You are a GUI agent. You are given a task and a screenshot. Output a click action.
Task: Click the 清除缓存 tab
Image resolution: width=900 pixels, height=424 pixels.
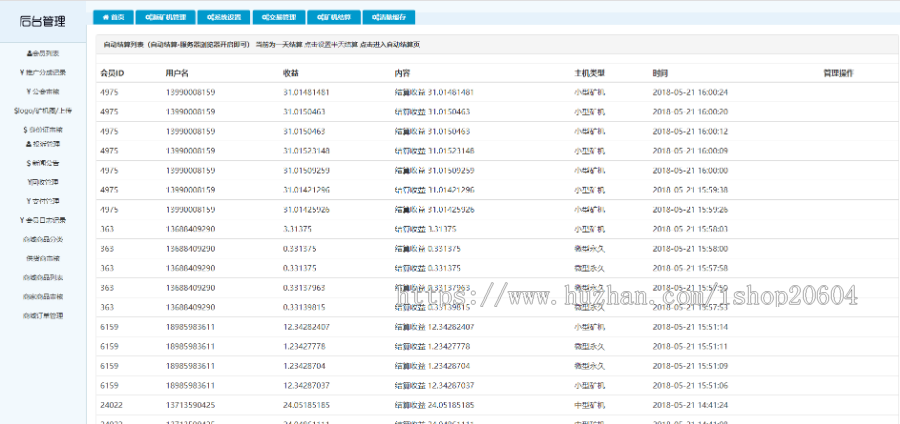tap(389, 17)
